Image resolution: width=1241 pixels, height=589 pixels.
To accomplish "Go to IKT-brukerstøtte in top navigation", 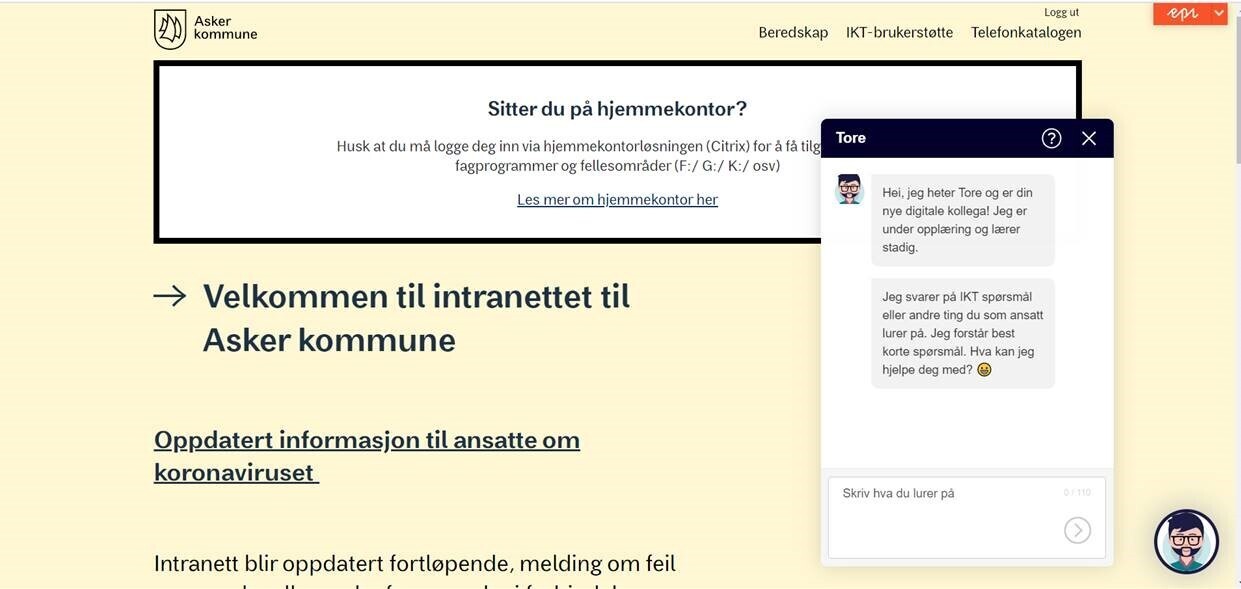I will [x=899, y=32].
